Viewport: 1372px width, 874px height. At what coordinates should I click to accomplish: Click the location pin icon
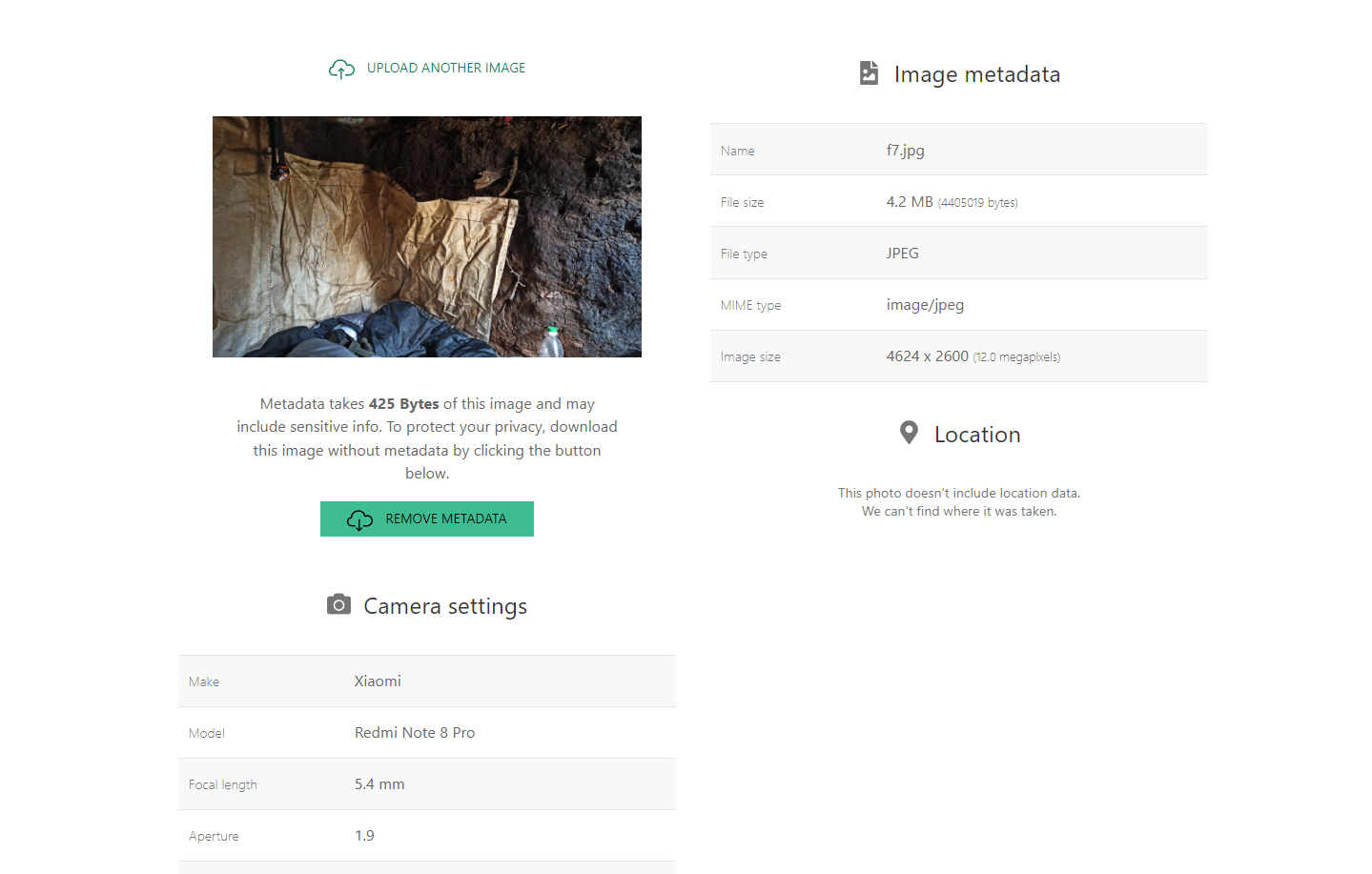pyautogui.click(x=910, y=433)
